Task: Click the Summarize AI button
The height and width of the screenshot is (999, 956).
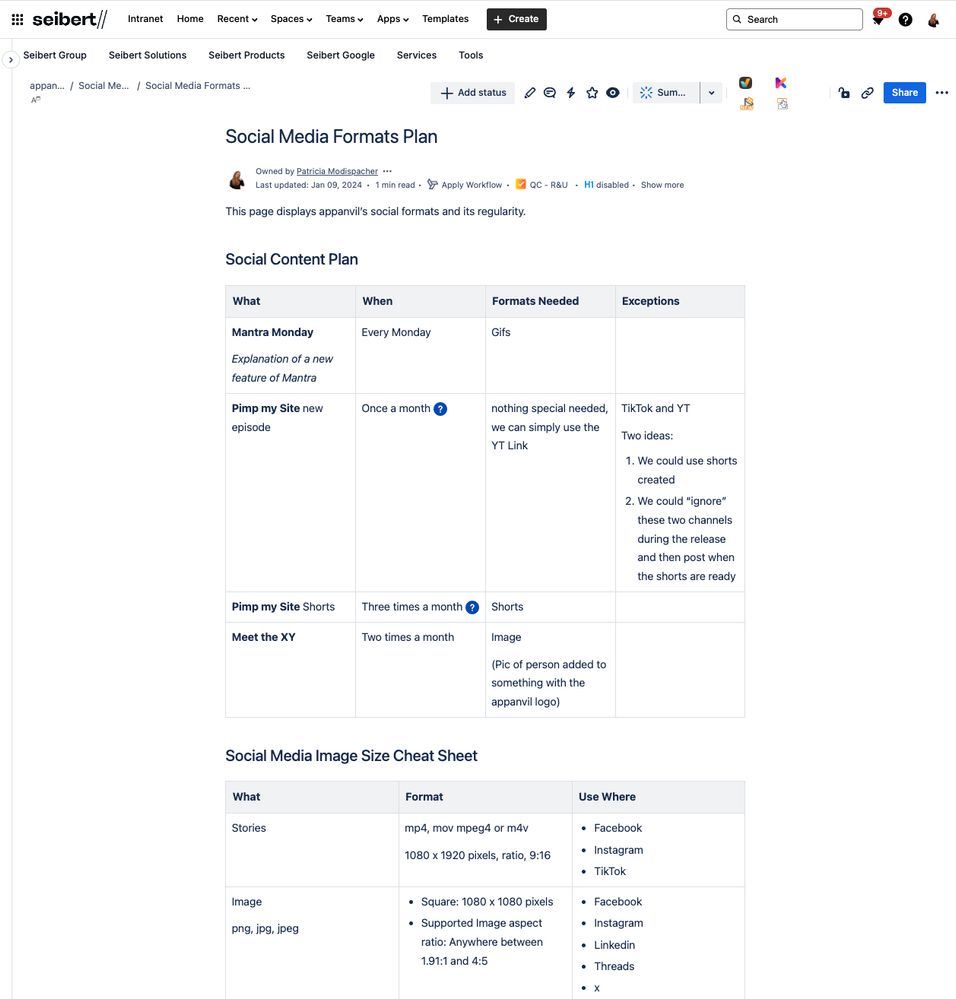Action: click(666, 93)
